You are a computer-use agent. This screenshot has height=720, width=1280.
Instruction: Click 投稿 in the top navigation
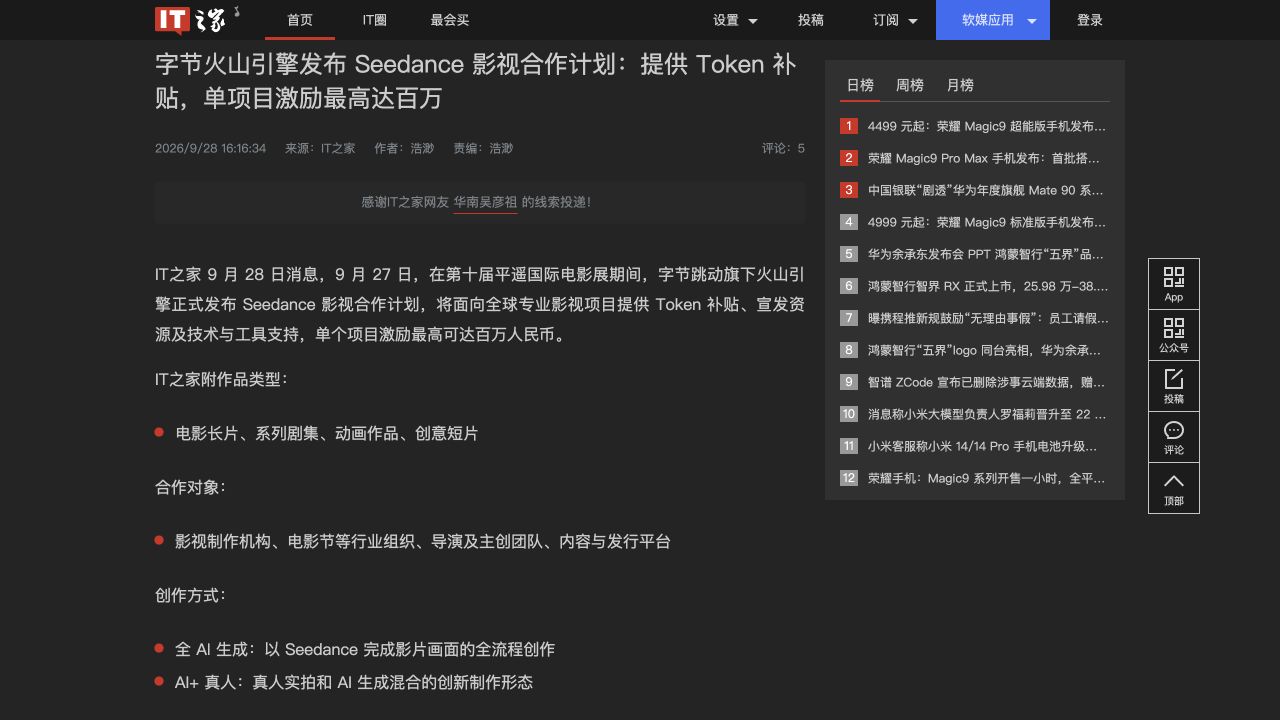811,20
